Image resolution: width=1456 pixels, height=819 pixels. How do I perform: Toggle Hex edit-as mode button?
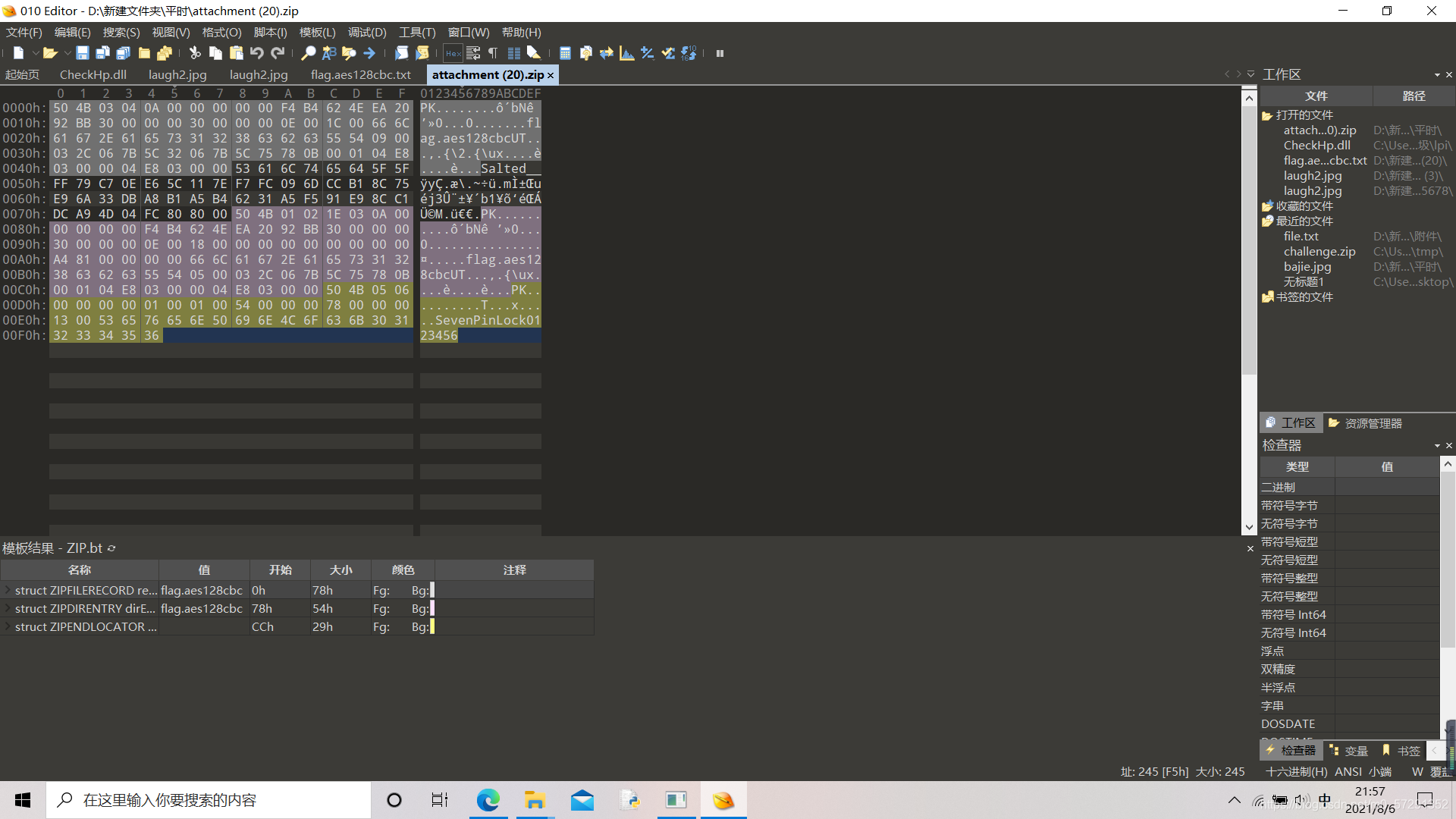pyautogui.click(x=453, y=53)
